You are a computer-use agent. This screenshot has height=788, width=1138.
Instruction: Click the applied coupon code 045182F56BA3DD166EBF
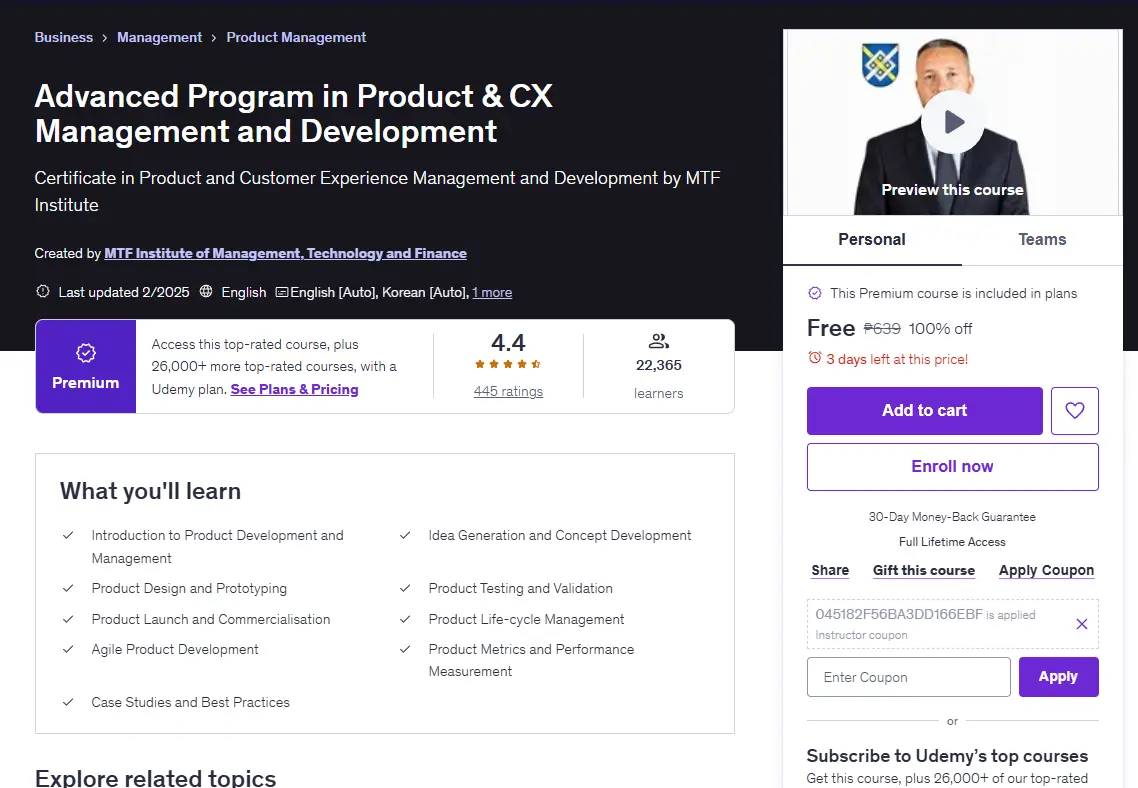coord(898,615)
